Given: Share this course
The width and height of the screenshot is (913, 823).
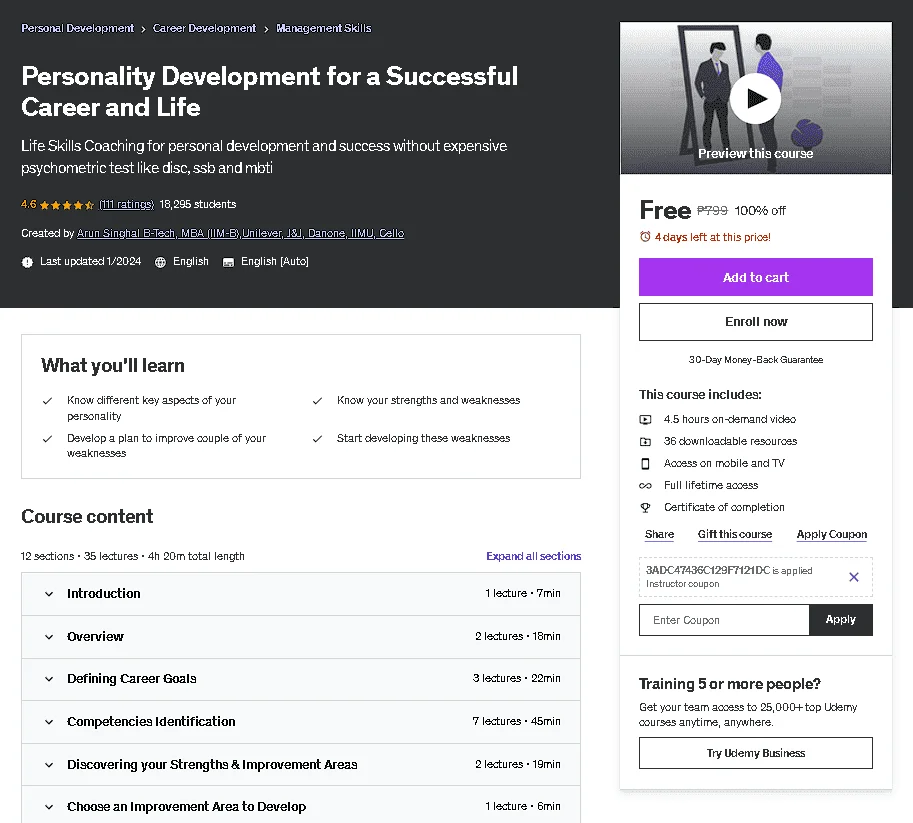Looking at the screenshot, I should coord(659,534).
